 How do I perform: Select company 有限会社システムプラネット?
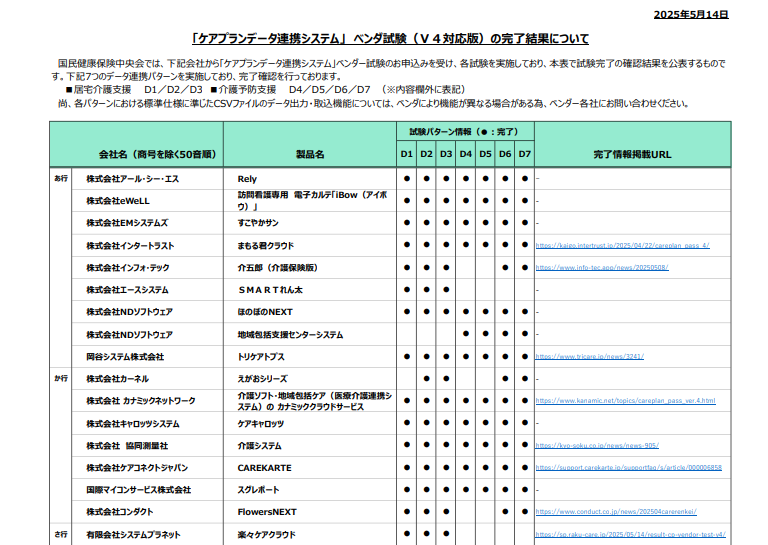coord(133,535)
